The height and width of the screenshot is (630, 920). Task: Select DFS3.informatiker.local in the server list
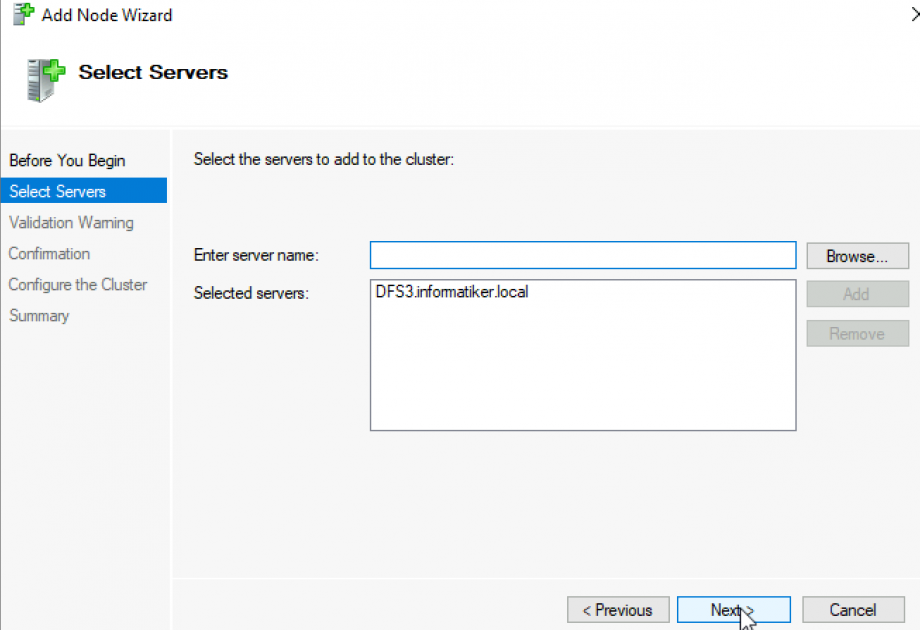(x=450, y=292)
